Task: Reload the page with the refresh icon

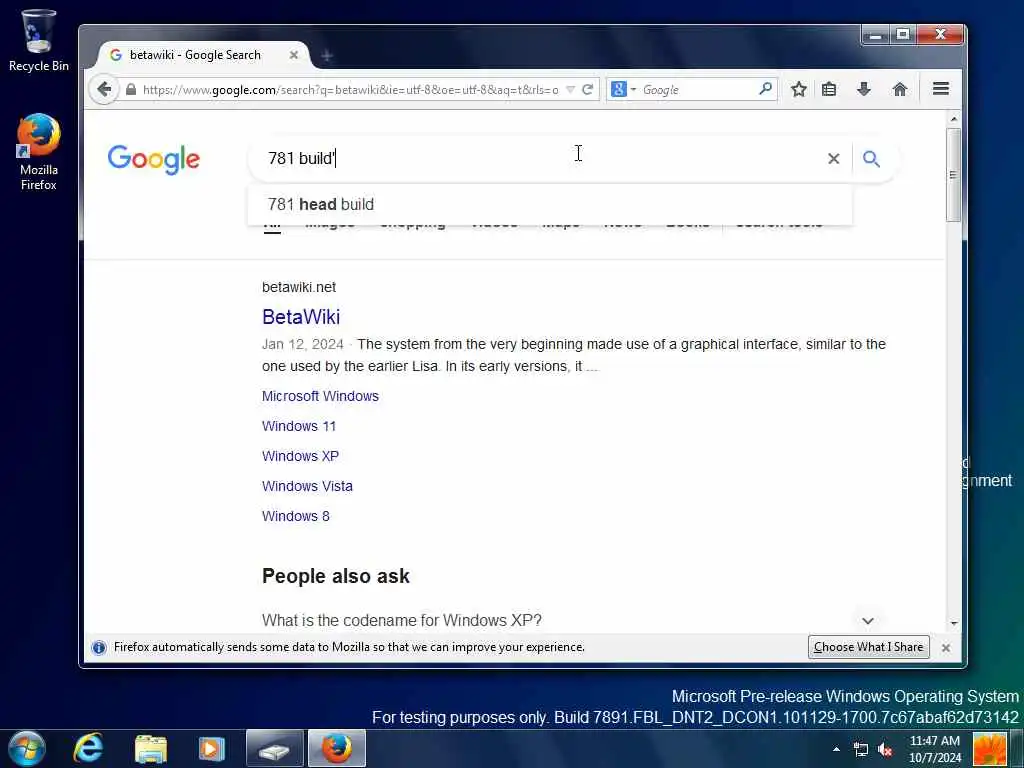Action: [587, 89]
